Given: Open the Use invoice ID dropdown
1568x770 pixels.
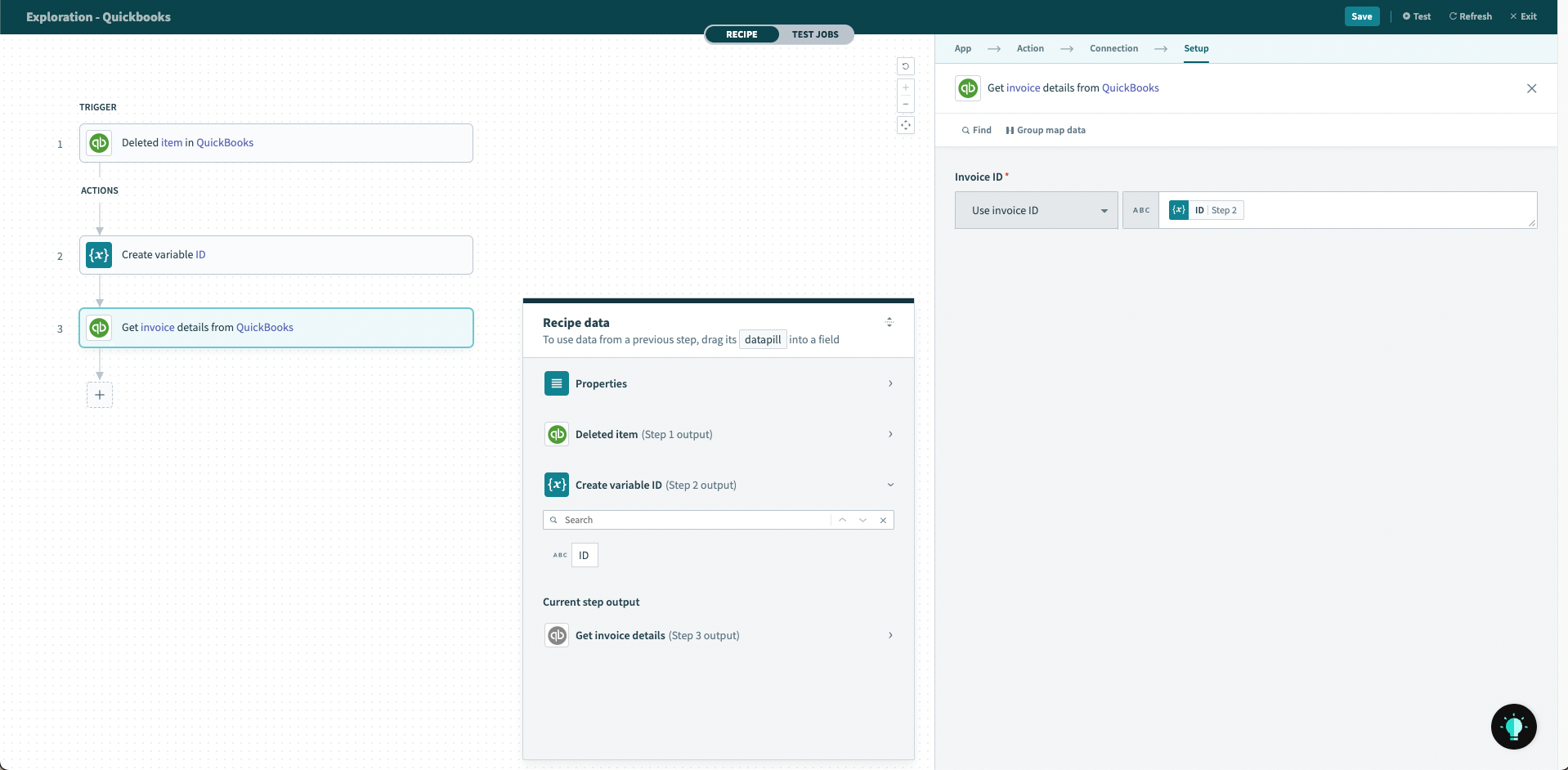Looking at the screenshot, I should pyautogui.click(x=1036, y=211).
